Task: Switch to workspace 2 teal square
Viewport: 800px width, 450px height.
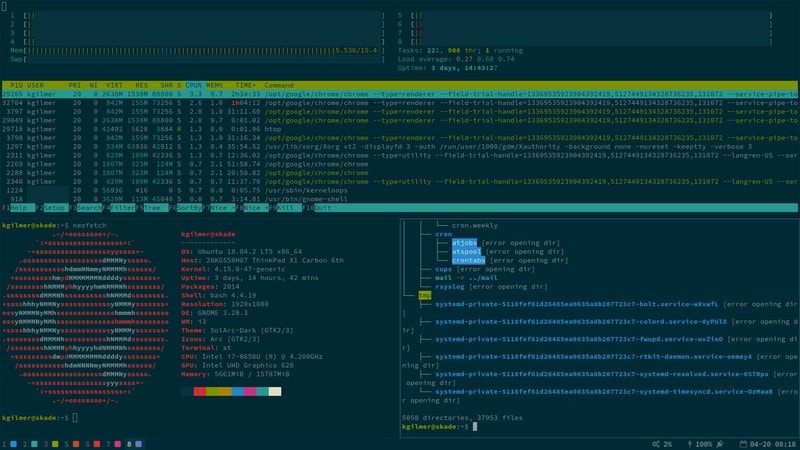Action: 34,444
